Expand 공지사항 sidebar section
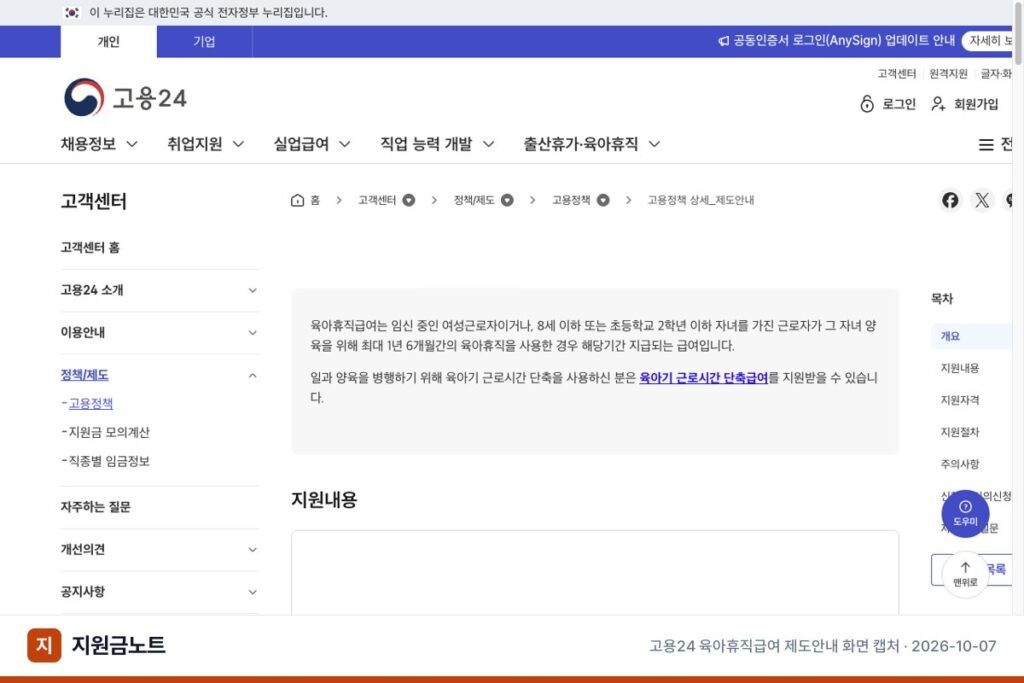 click(252, 592)
